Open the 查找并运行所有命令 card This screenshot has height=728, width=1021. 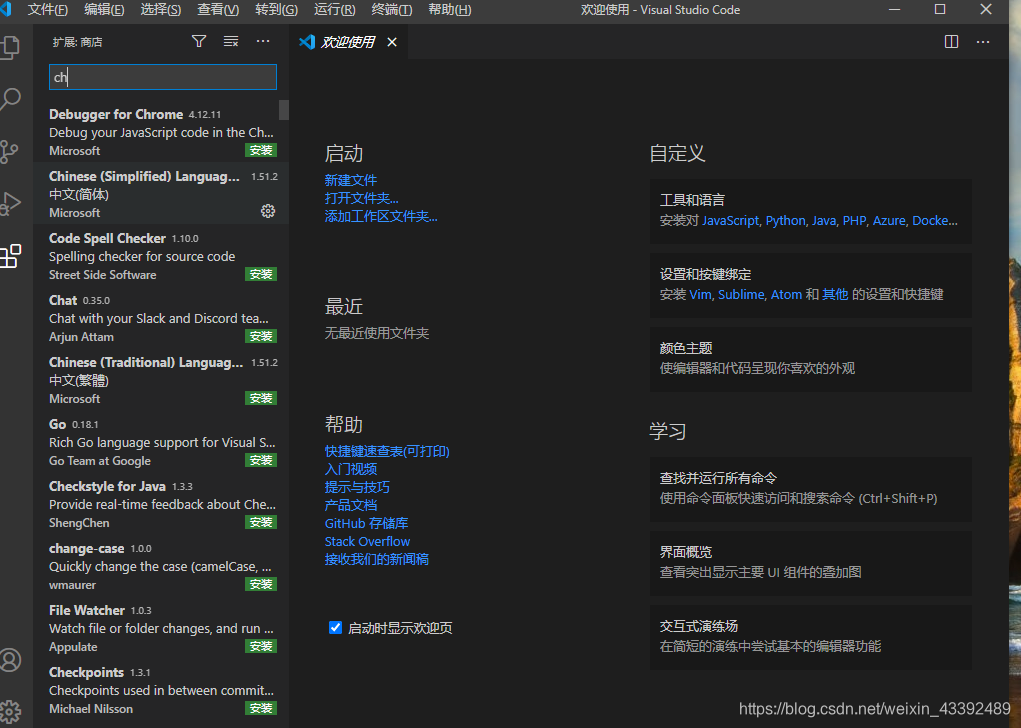tap(811, 489)
